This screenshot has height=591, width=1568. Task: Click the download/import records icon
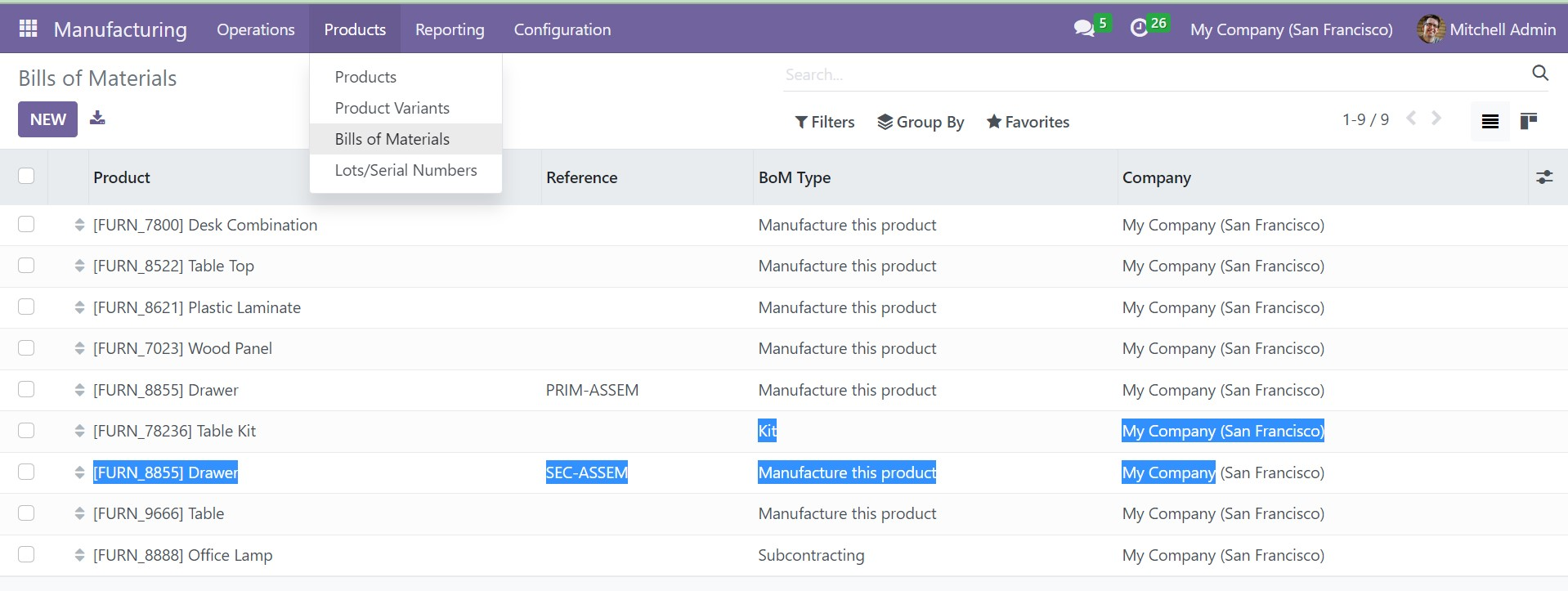(x=97, y=118)
